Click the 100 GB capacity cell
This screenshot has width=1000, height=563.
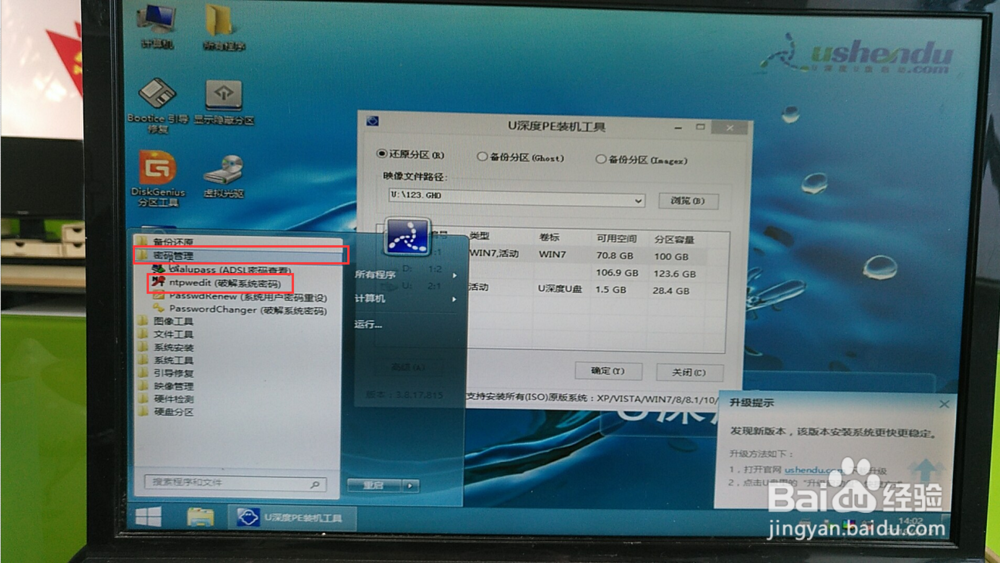pos(672,257)
